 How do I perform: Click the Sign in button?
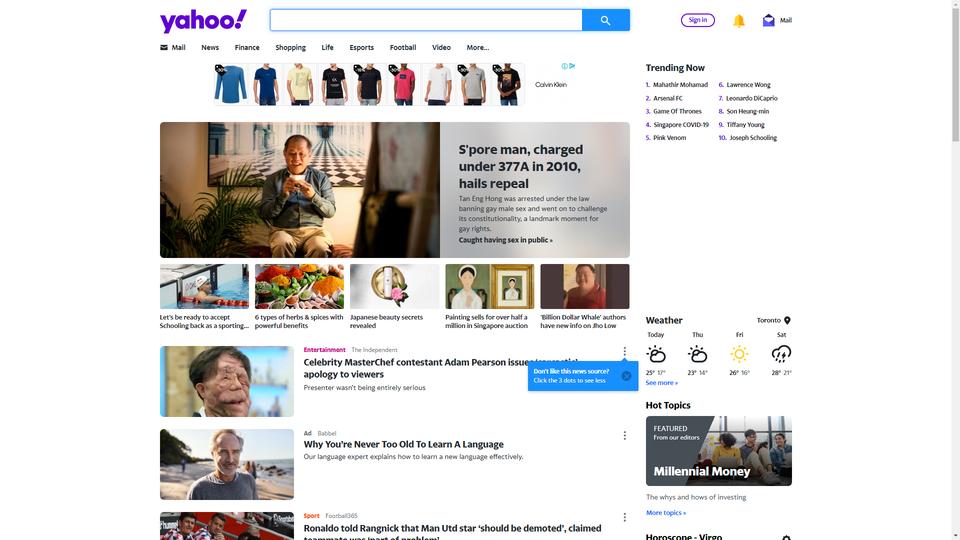click(697, 20)
